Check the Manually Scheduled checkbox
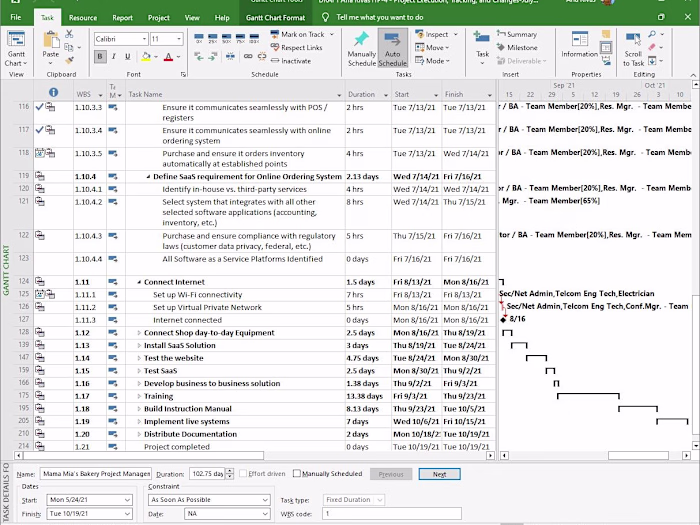This screenshot has width=700, height=525. click(298, 474)
